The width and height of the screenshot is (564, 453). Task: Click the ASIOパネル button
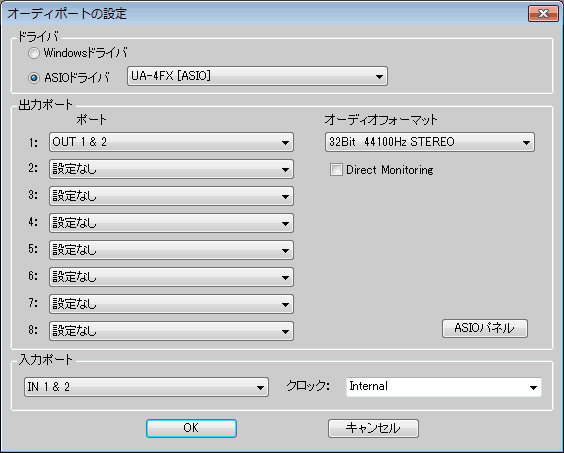point(485,328)
